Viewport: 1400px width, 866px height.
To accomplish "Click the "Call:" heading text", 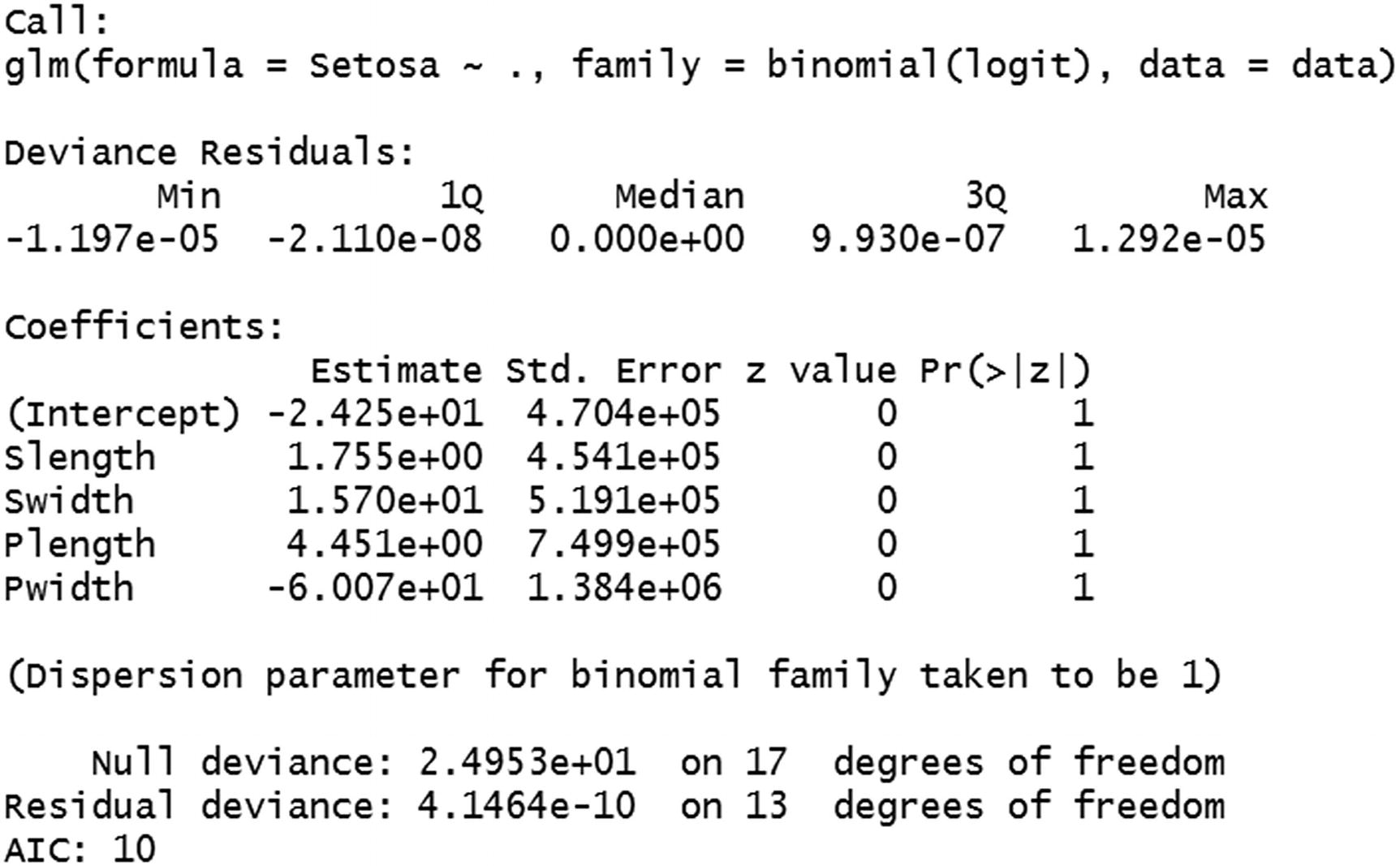I will click(x=56, y=22).
